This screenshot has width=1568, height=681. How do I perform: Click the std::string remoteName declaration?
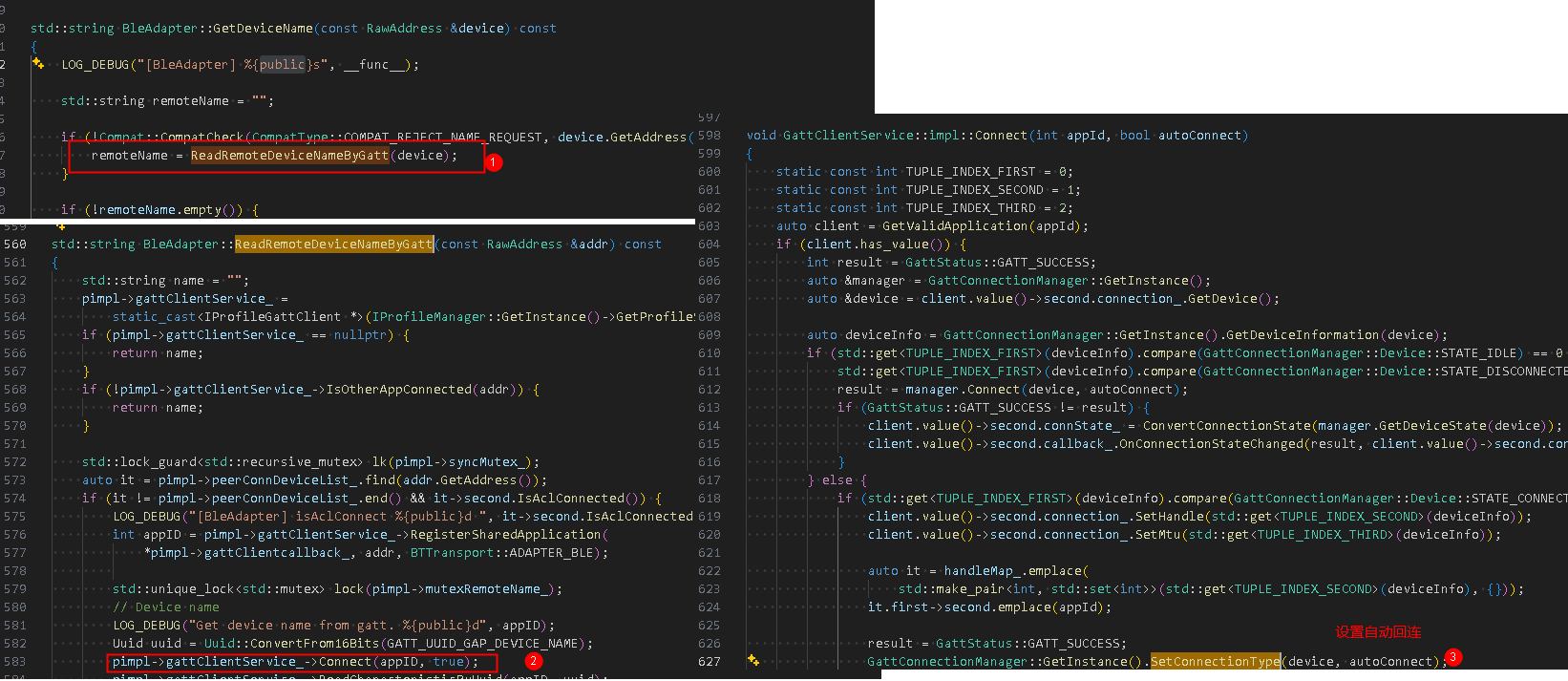click(167, 100)
